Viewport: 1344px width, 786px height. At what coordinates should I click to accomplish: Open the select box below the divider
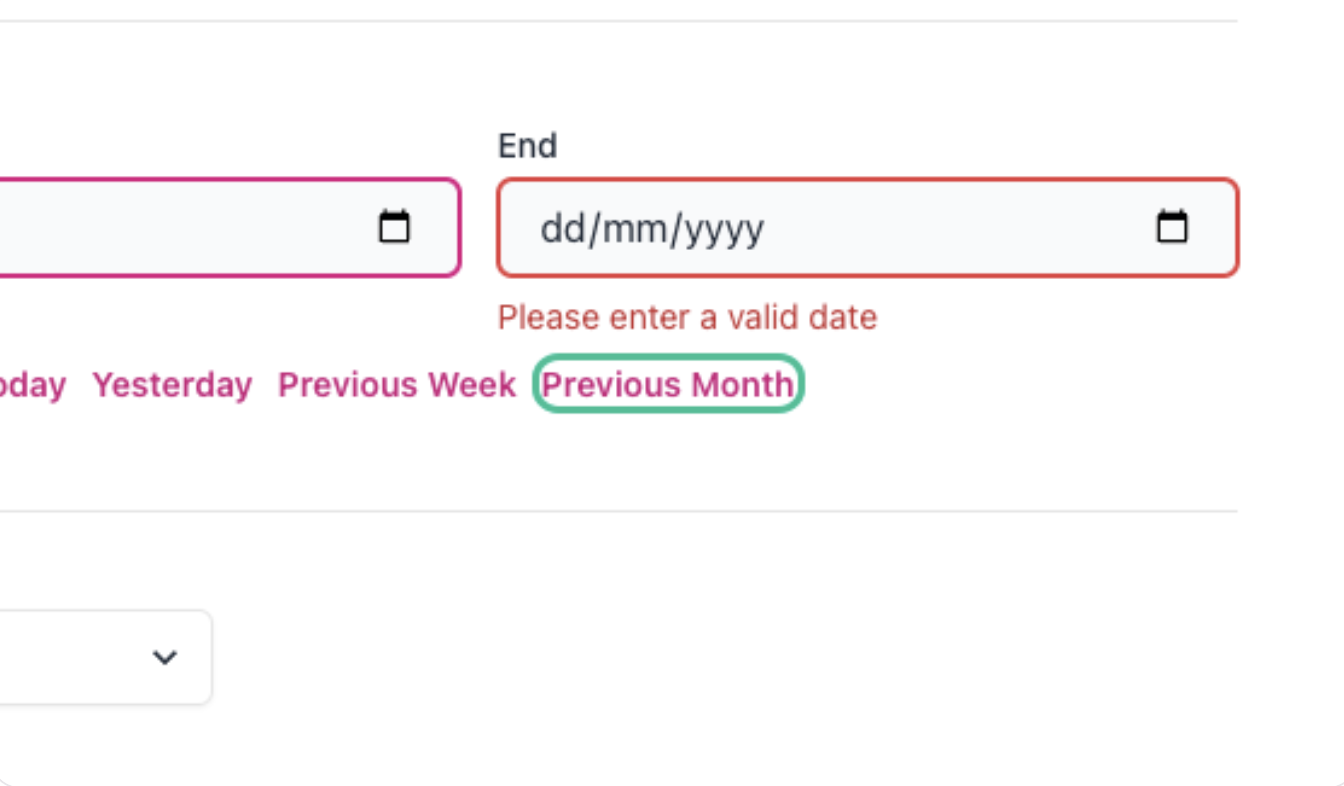point(105,657)
